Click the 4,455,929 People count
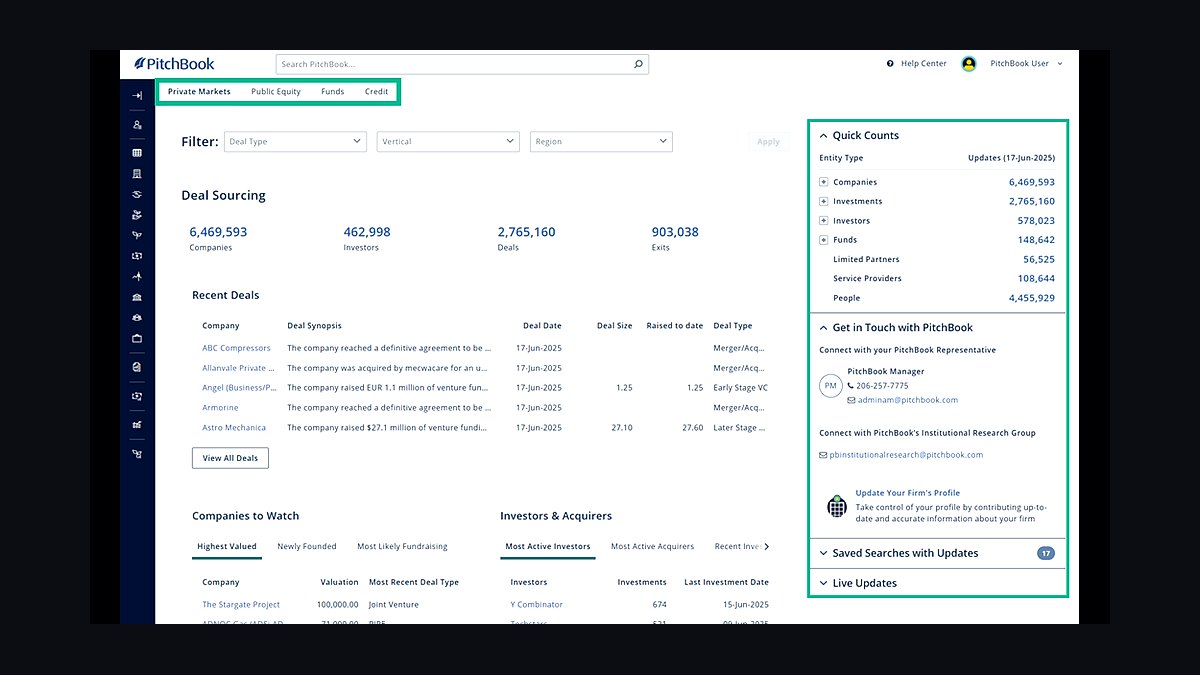Viewport: 1200px width, 675px height. (x=1032, y=298)
